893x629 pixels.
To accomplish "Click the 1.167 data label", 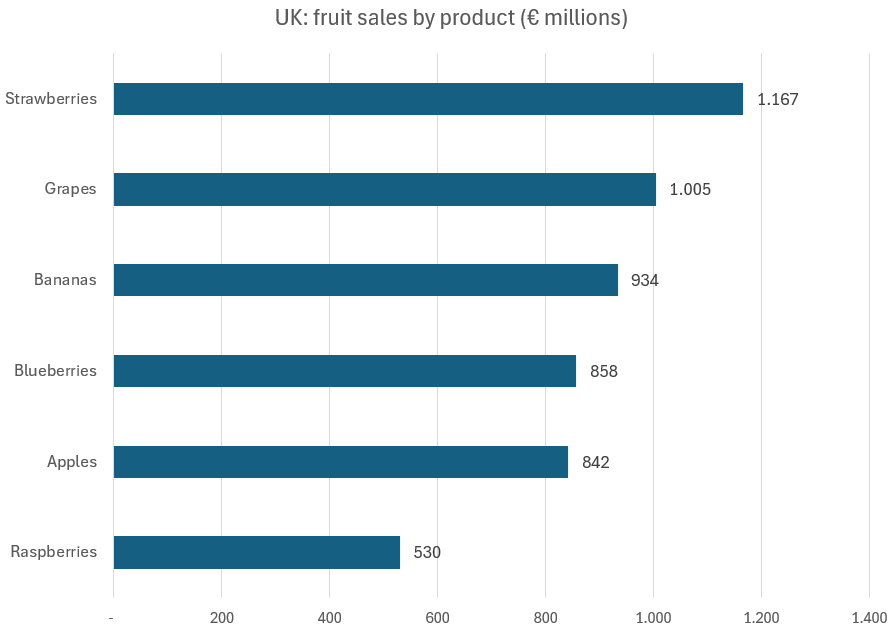I will 778,100.
